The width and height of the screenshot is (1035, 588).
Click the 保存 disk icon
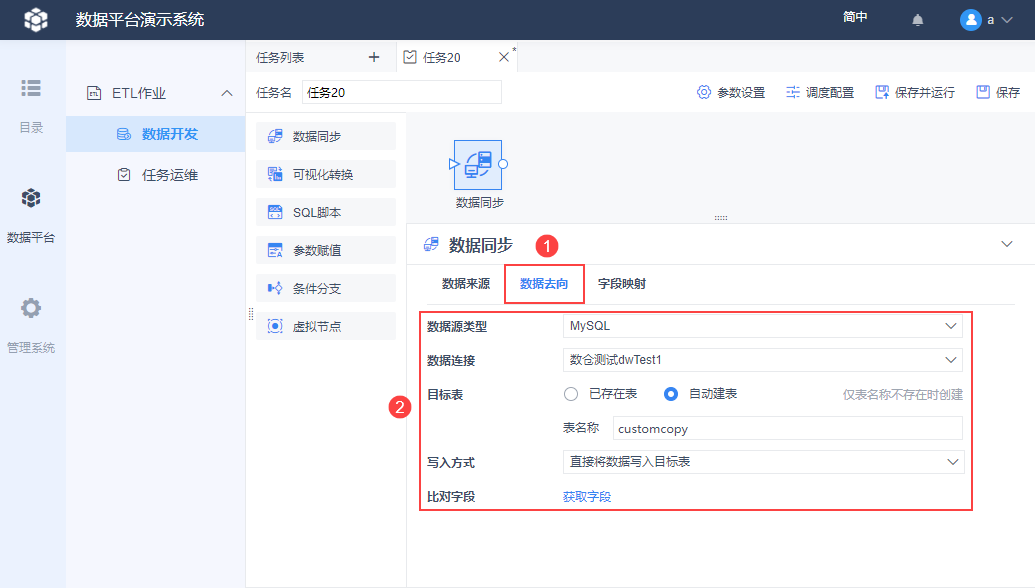pos(983,92)
